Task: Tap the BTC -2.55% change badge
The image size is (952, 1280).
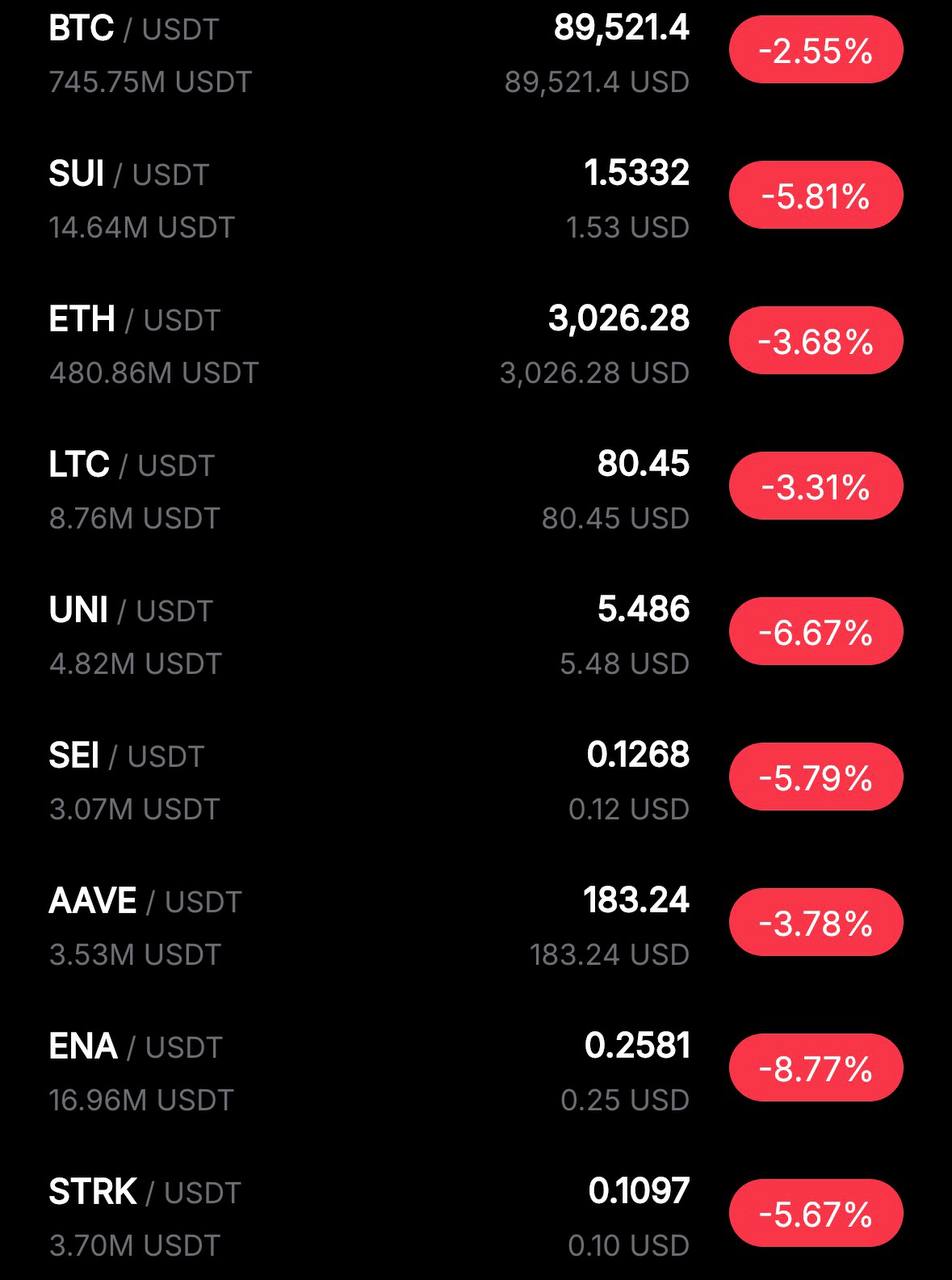Action: tap(815, 50)
